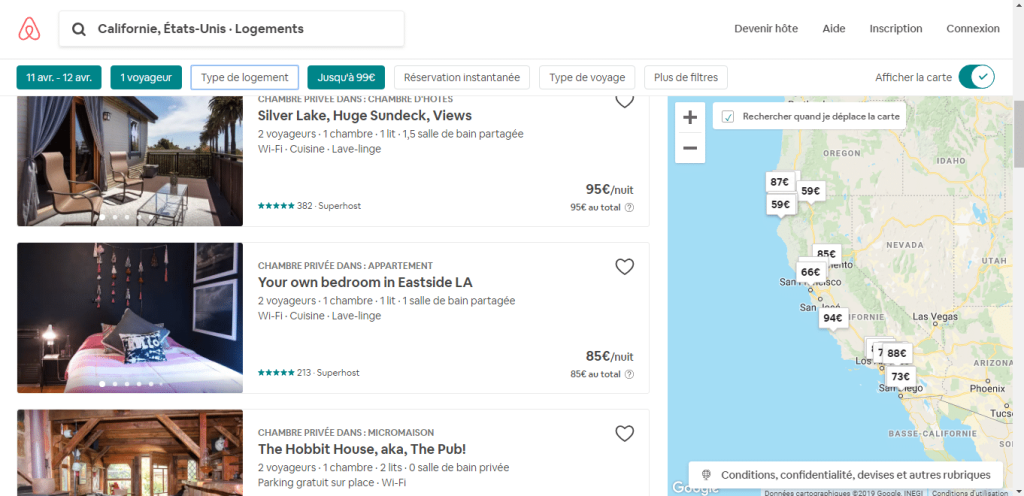
Task: Save Eastside LA bedroom with heart icon
Action: click(625, 266)
